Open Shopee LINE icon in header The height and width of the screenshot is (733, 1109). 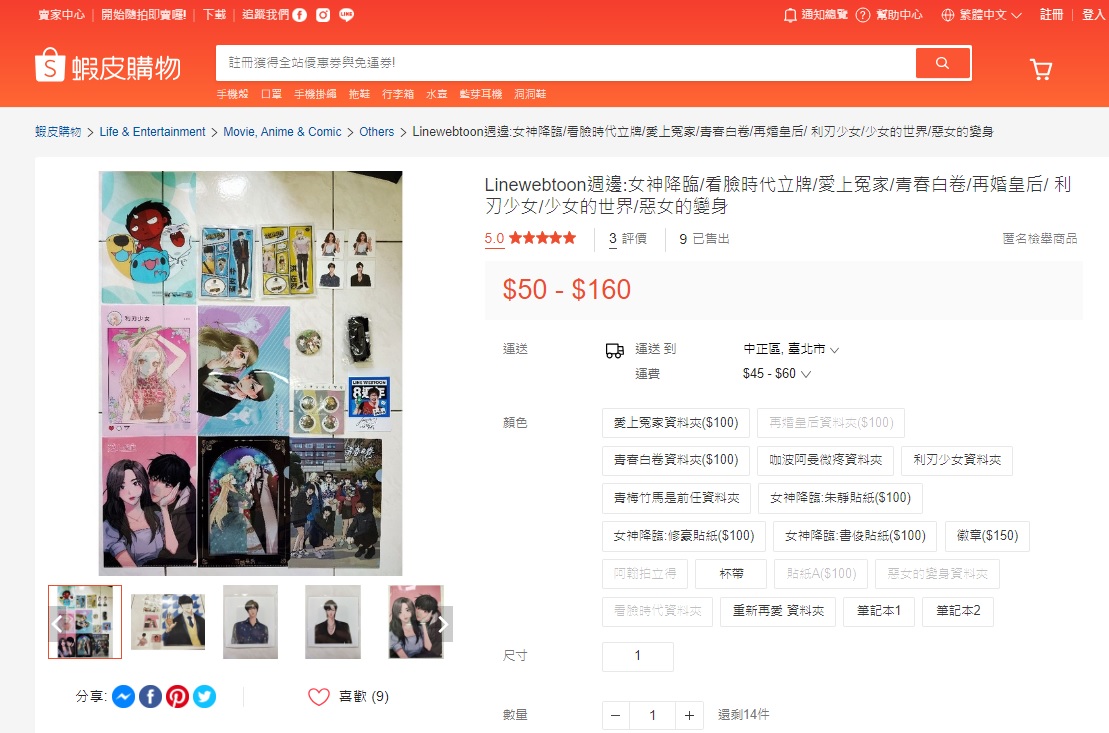coord(347,15)
